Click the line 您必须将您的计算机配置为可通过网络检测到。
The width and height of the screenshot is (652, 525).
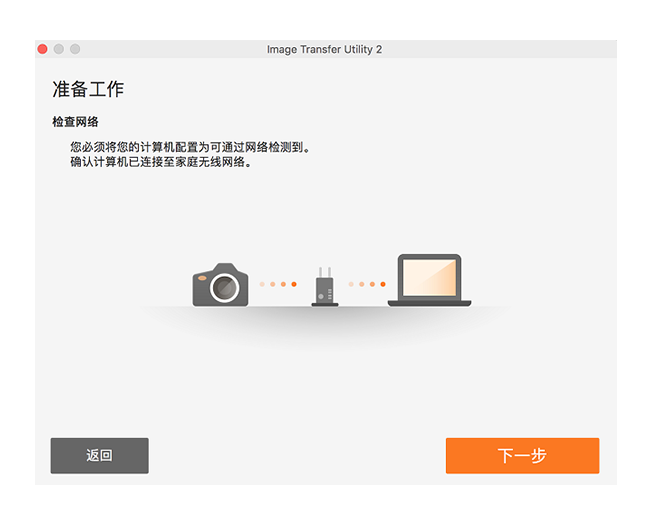190,147
